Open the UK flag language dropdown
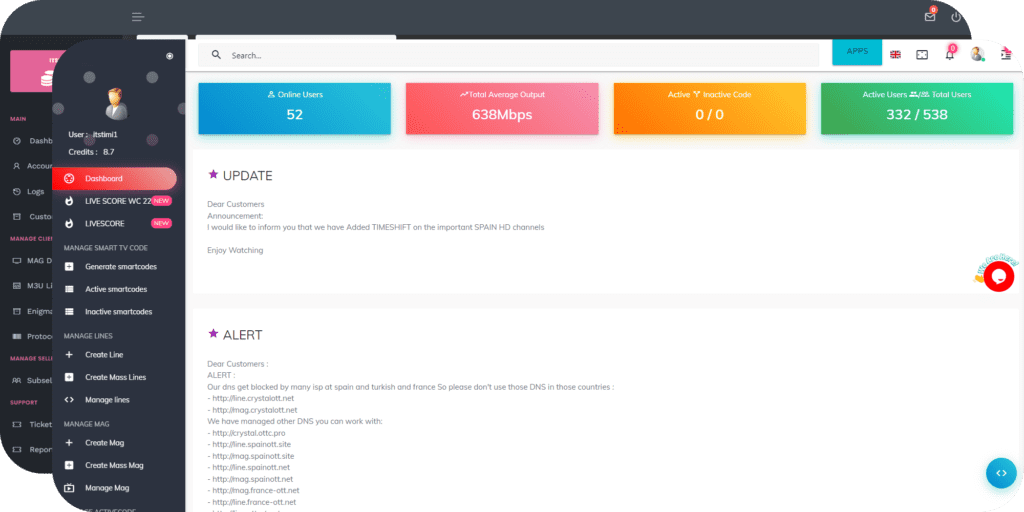1024x512 pixels. [x=895, y=54]
